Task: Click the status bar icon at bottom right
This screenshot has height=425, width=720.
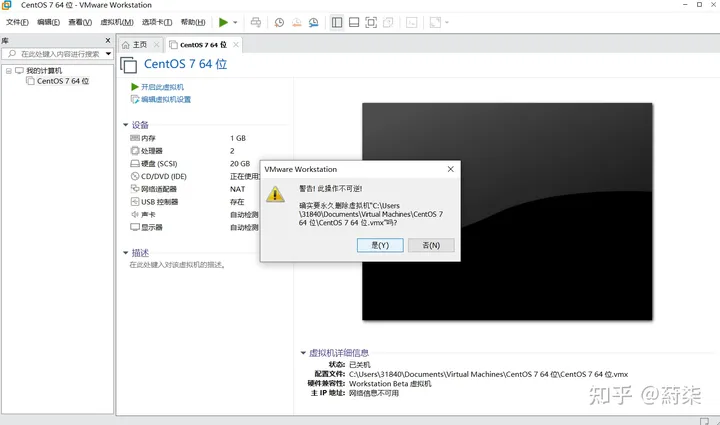Action: (704, 421)
